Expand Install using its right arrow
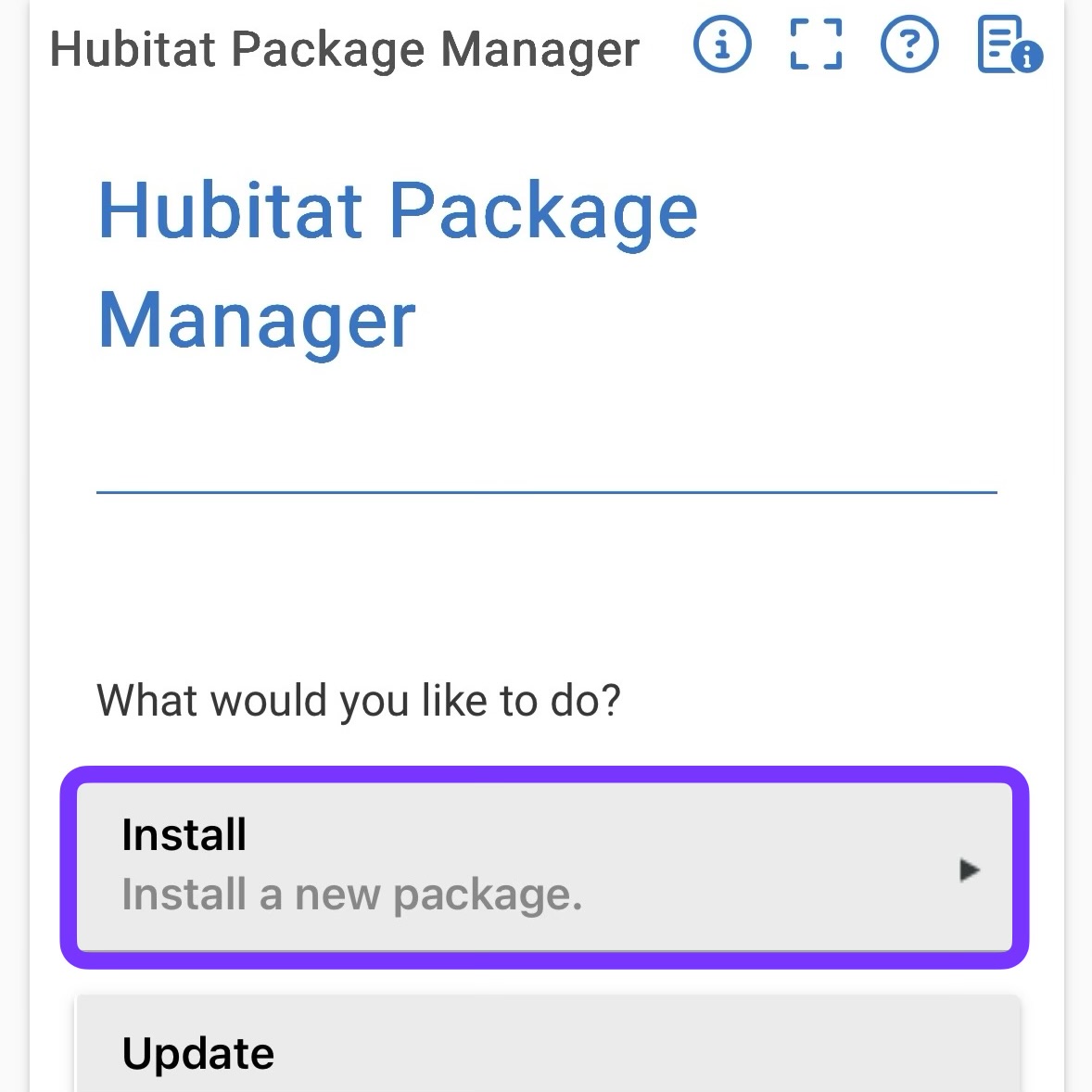 (x=969, y=870)
